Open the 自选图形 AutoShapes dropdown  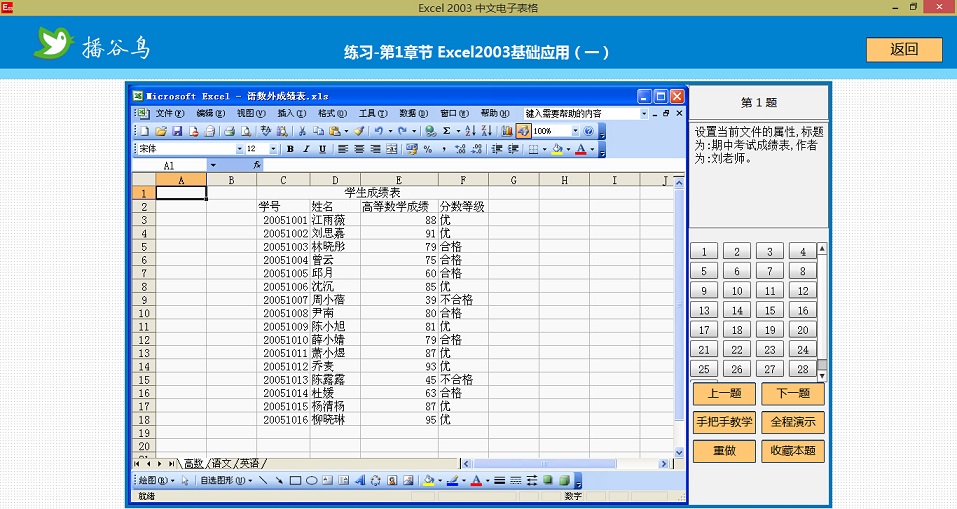[226, 481]
